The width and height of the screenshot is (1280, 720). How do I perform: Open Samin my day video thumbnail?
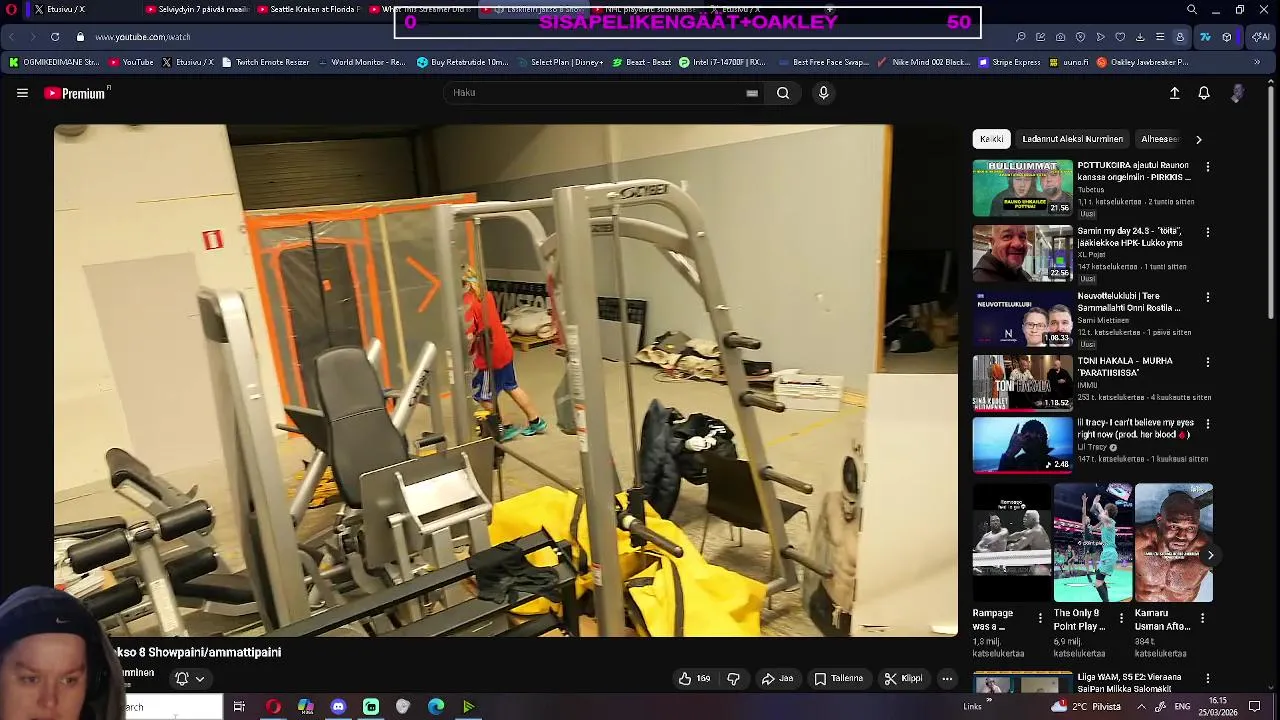(1022, 253)
